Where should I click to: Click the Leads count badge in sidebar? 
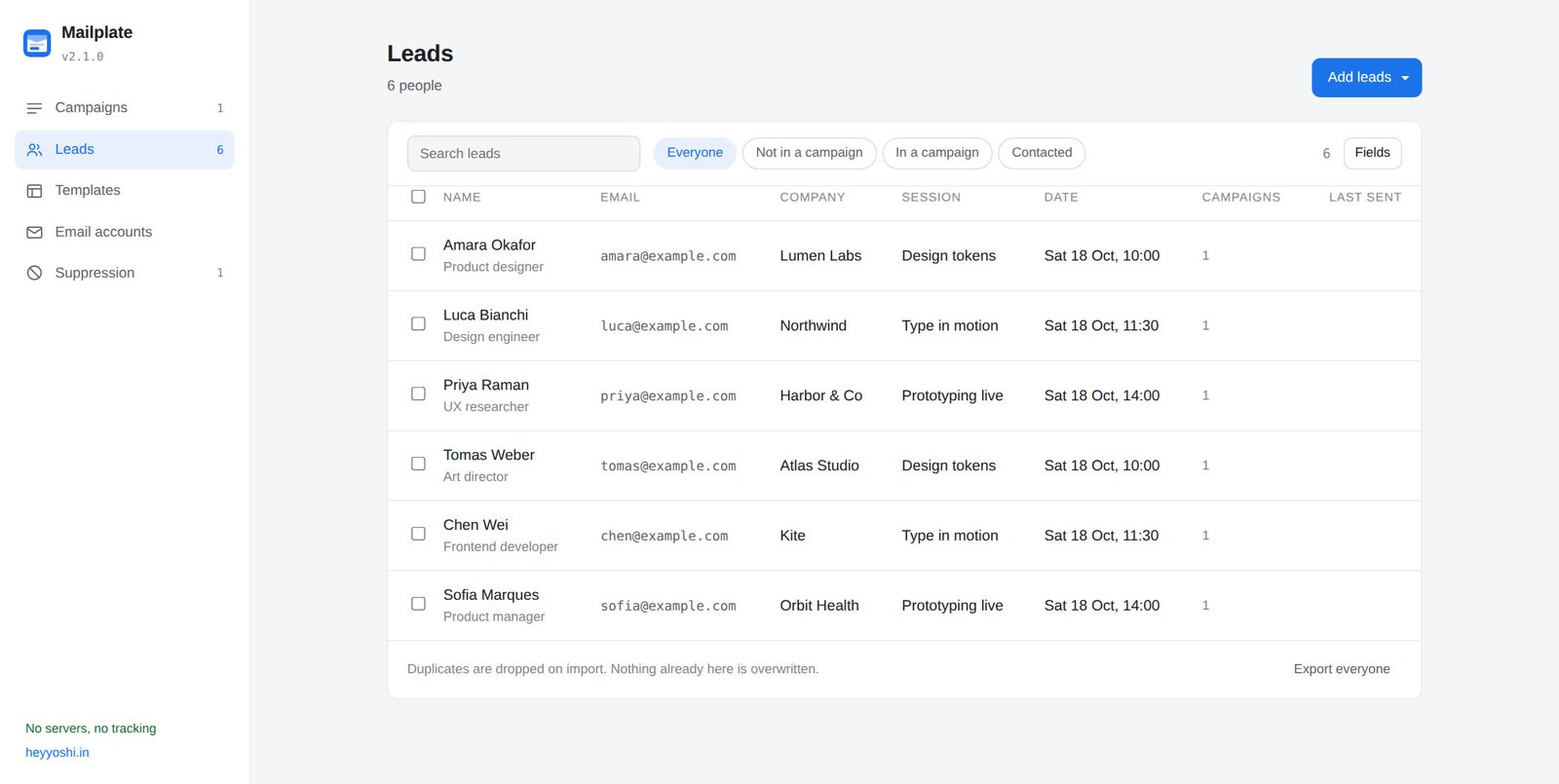[220, 150]
